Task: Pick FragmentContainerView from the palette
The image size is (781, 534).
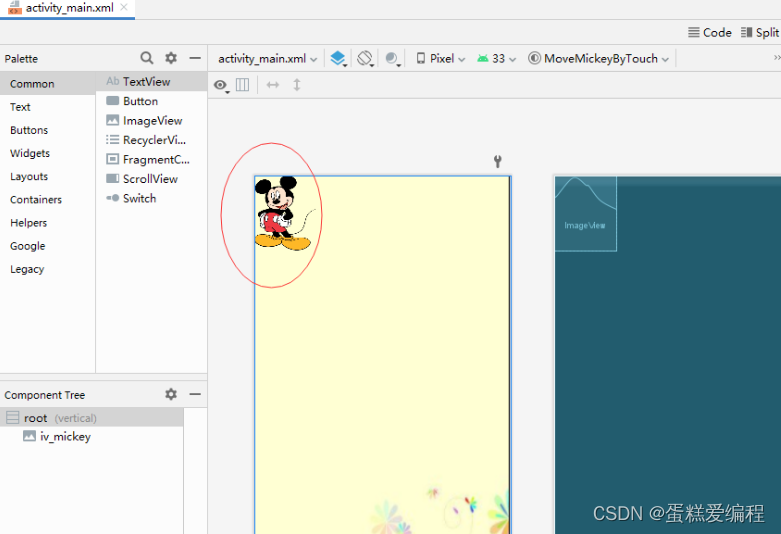Action: click(x=151, y=159)
